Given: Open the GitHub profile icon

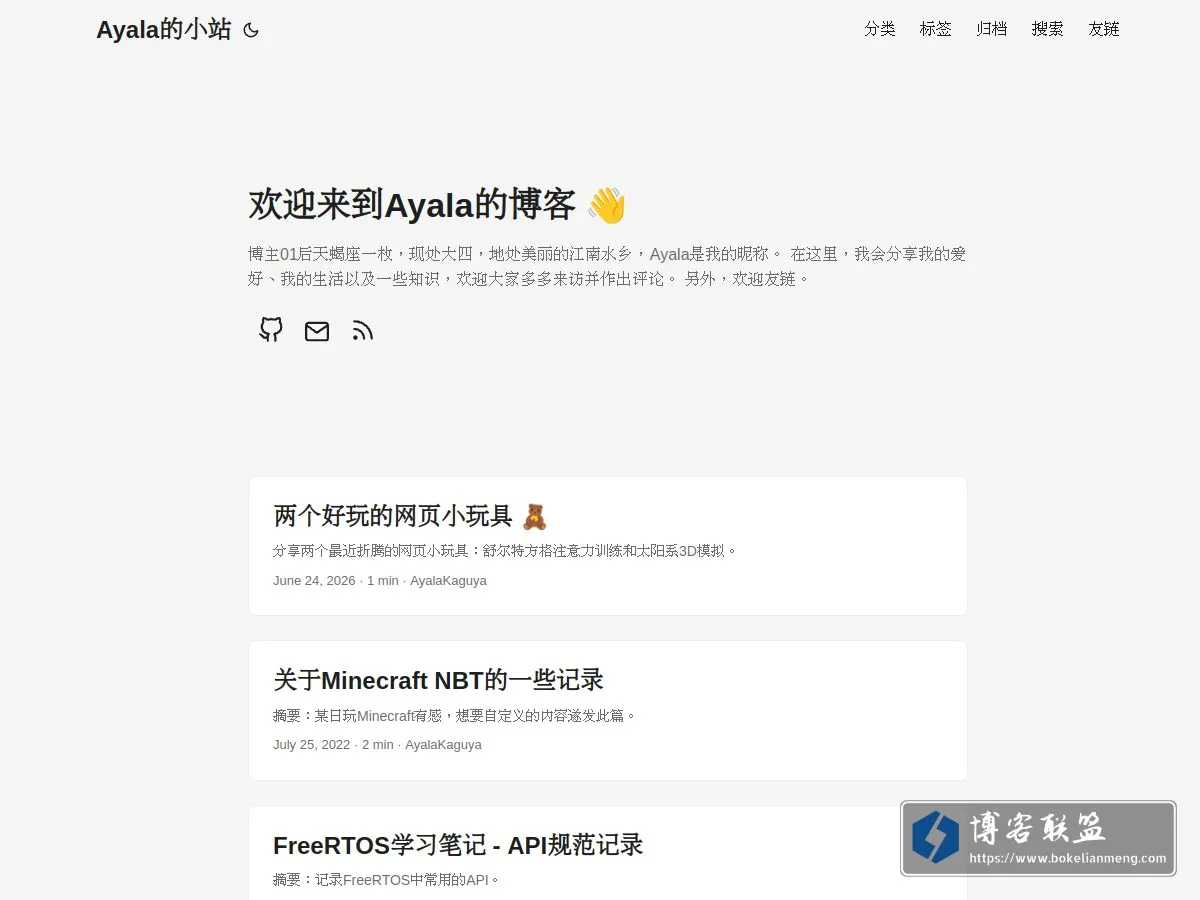Looking at the screenshot, I should [x=271, y=330].
